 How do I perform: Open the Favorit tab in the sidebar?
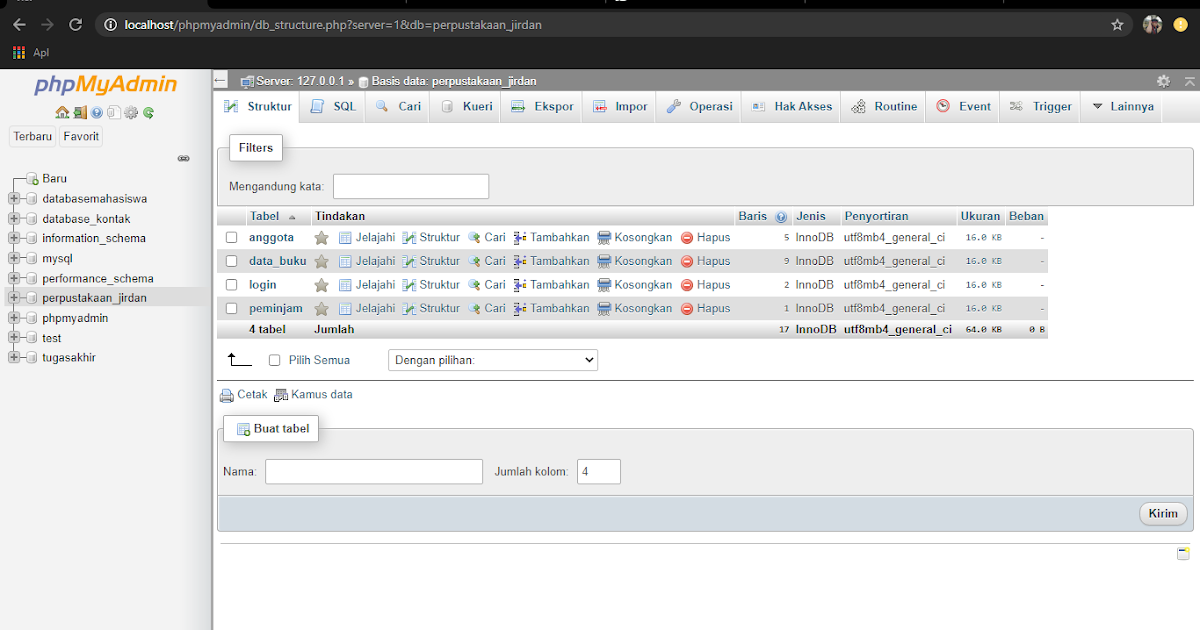point(80,136)
